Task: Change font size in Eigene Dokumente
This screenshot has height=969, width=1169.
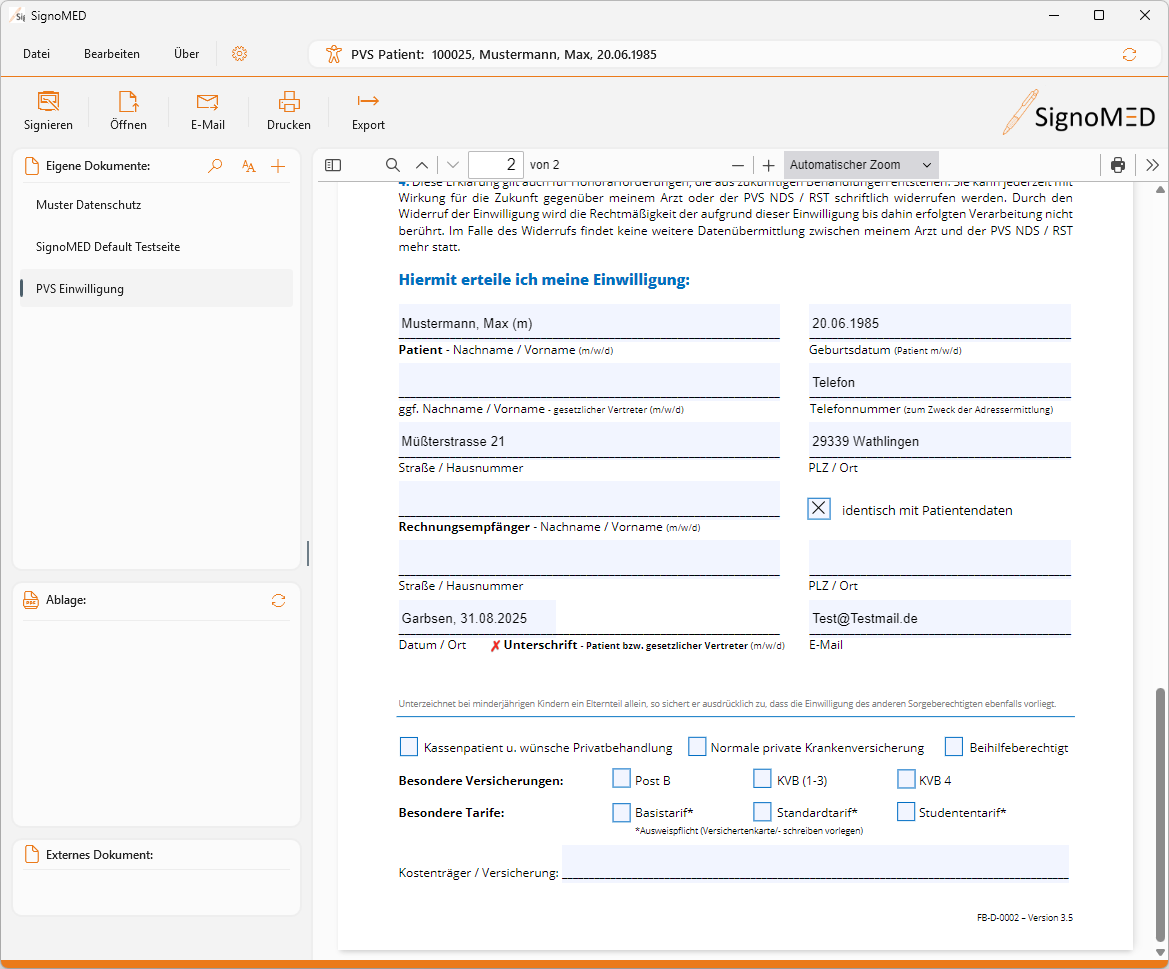Action: point(249,165)
